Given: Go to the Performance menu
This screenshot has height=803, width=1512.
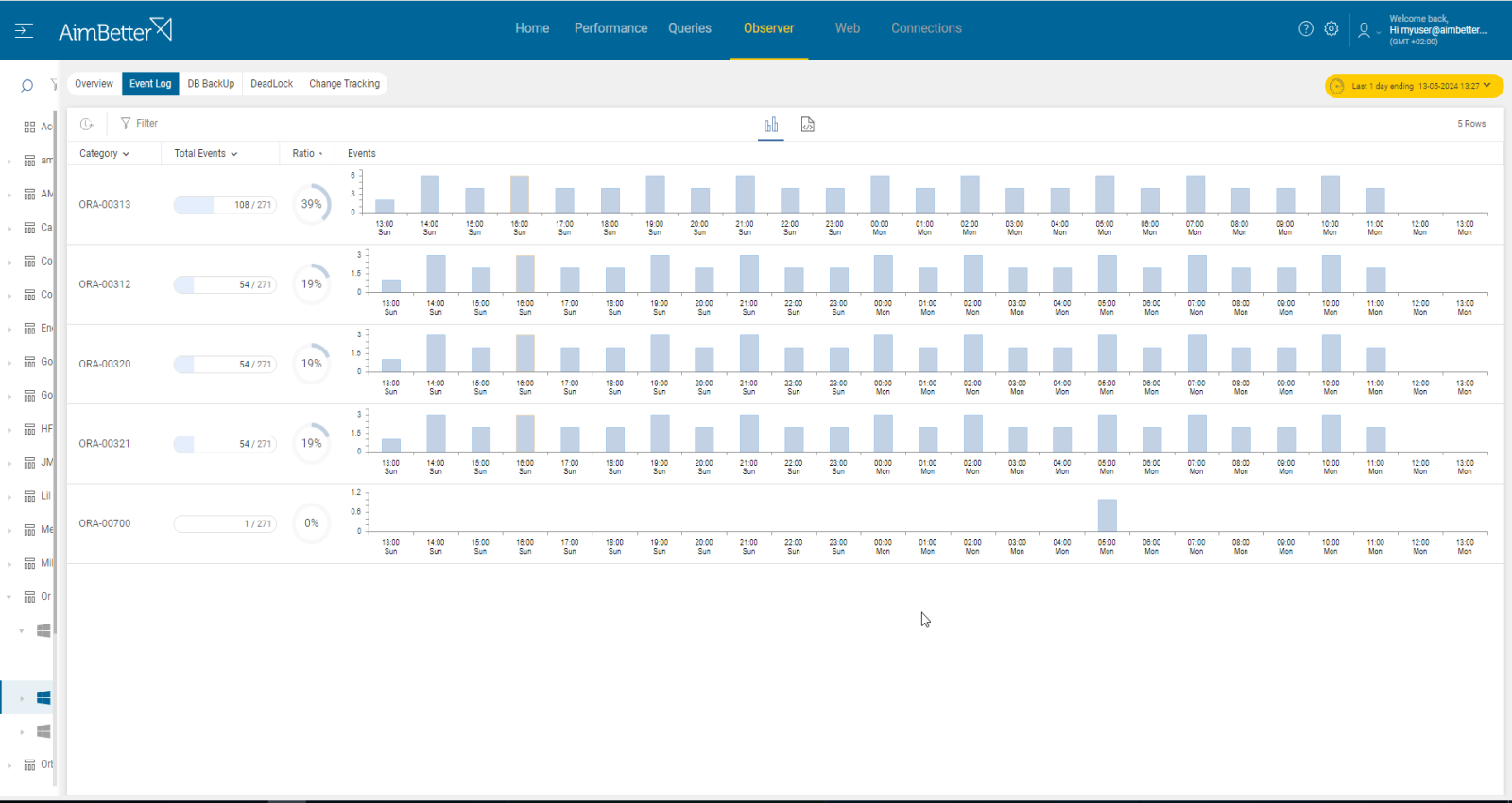Looking at the screenshot, I should [610, 28].
